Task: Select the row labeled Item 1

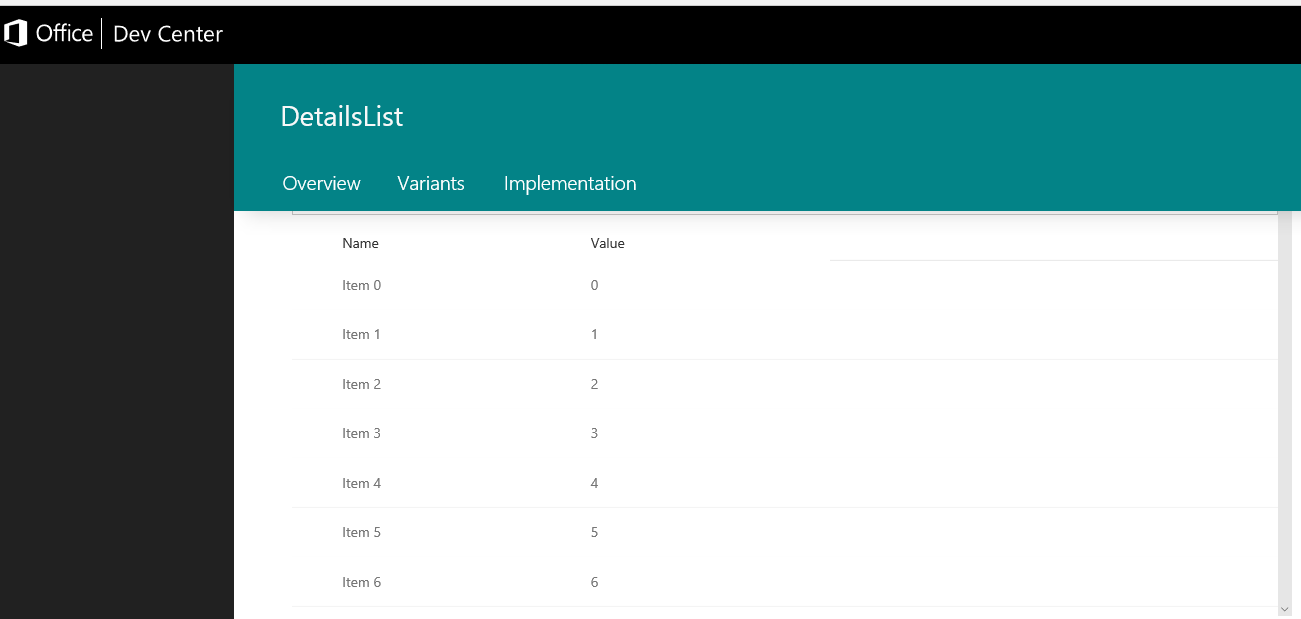Action: (x=361, y=334)
